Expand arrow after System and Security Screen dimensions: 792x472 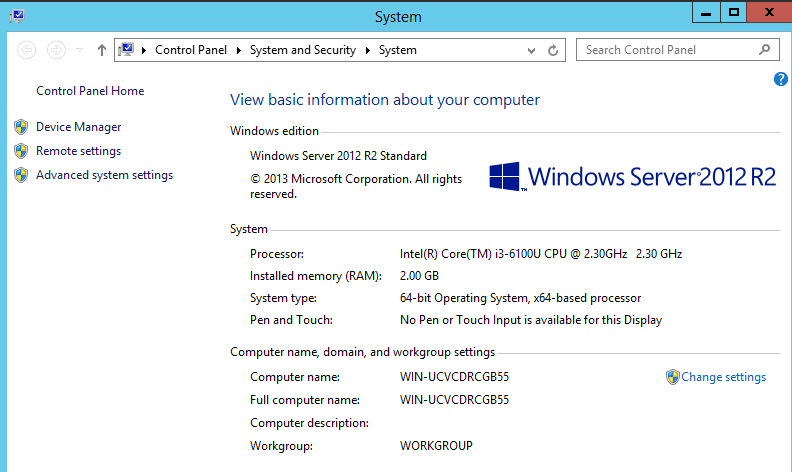368,50
